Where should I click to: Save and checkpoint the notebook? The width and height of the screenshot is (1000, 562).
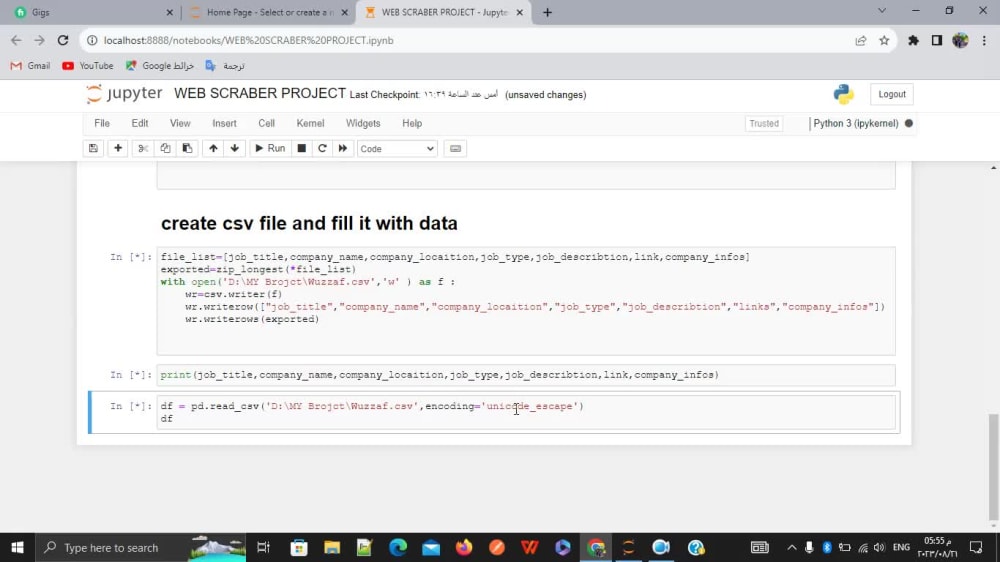[x=93, y=149]
